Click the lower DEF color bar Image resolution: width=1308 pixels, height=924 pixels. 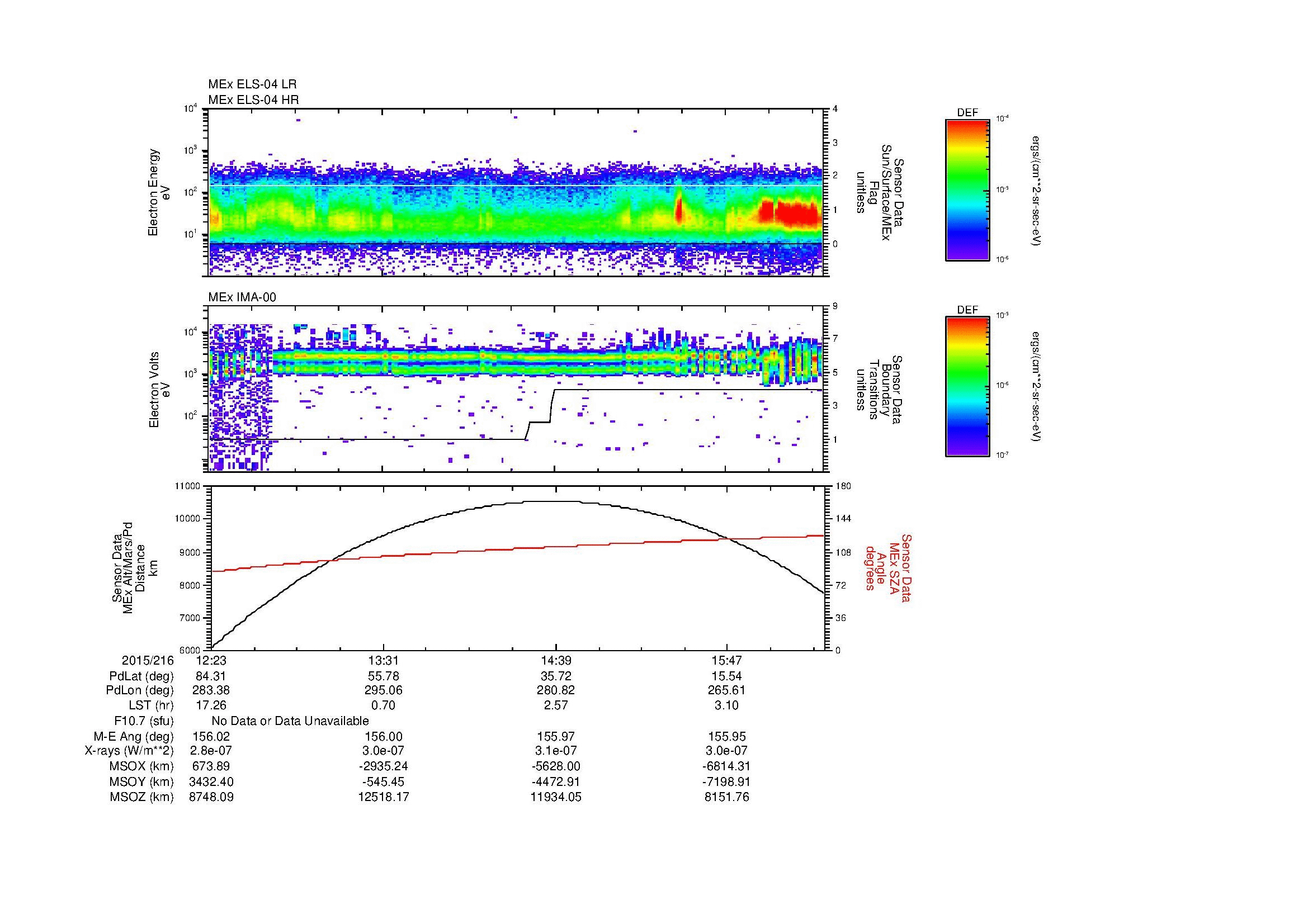967,387
